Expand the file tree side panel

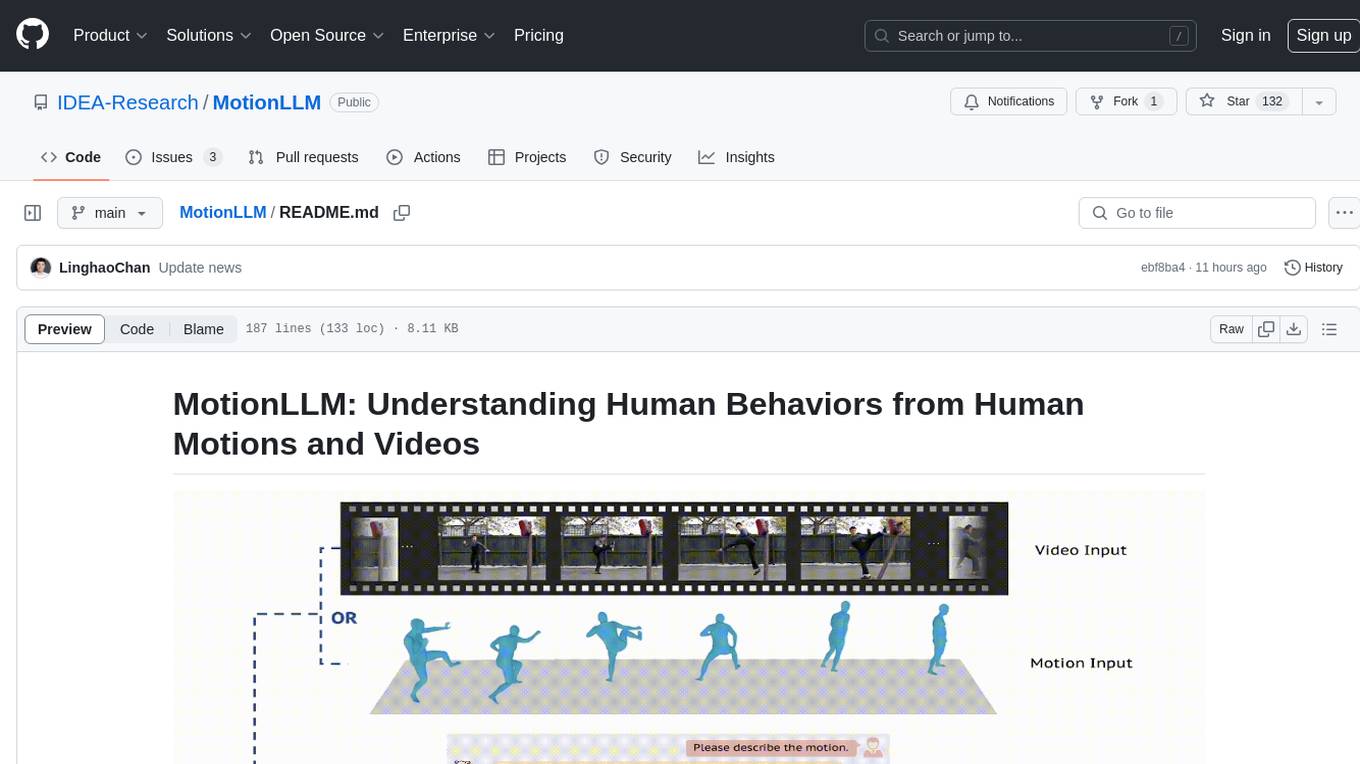tap(32, 213)
